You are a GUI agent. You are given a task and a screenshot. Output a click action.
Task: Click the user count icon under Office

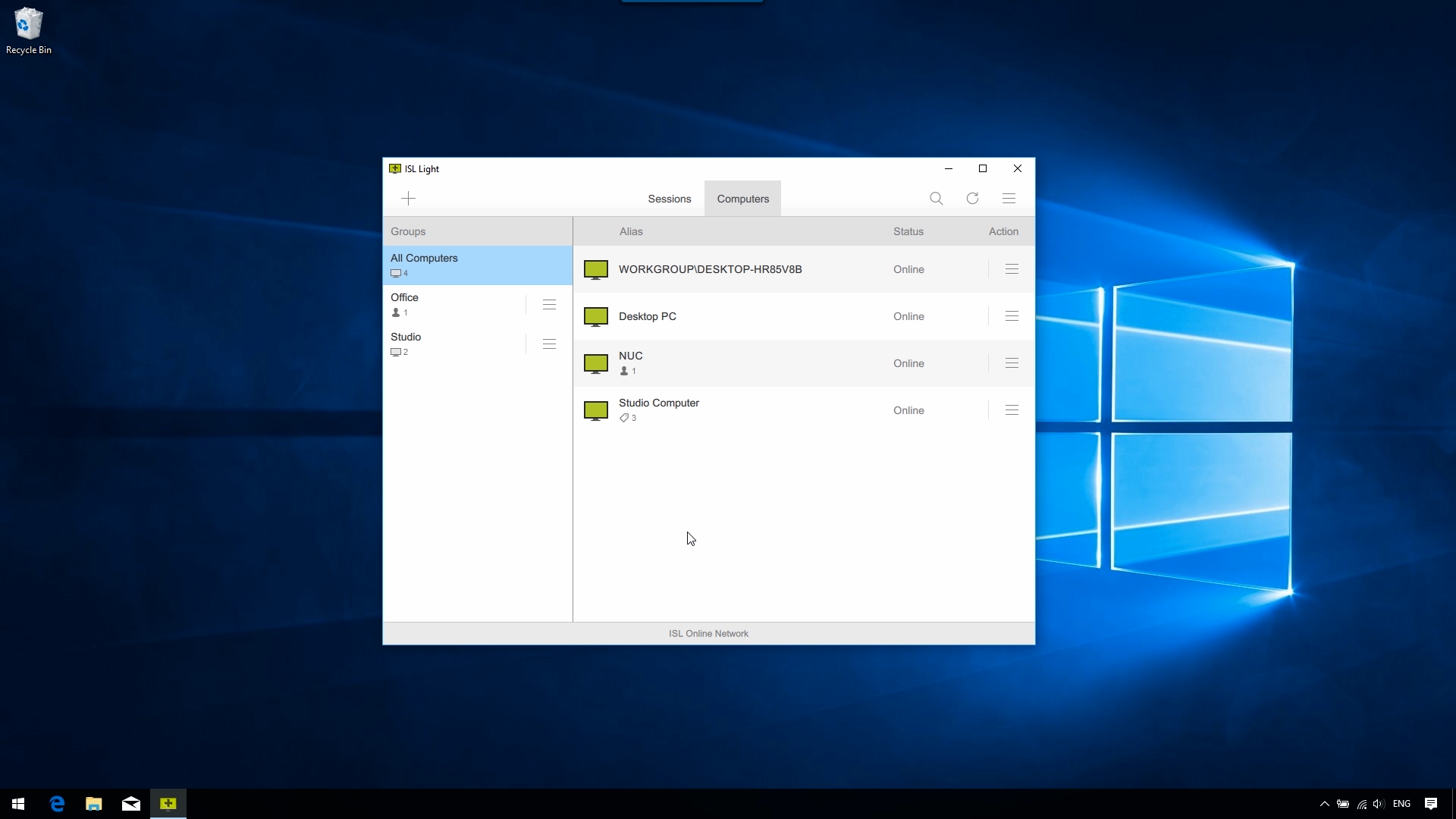click(395, 312)
